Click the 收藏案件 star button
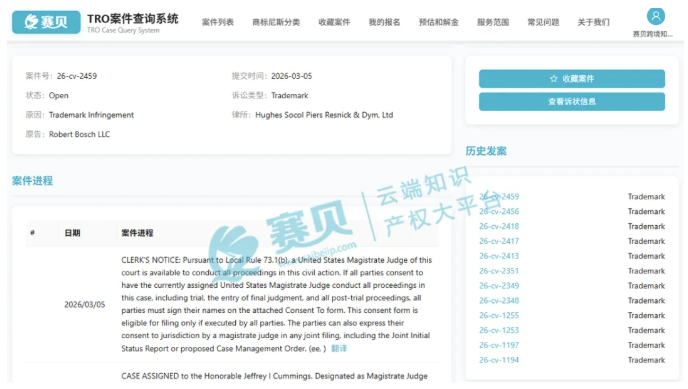The height and width of the screenshot is (389, 688). [572, 79]
